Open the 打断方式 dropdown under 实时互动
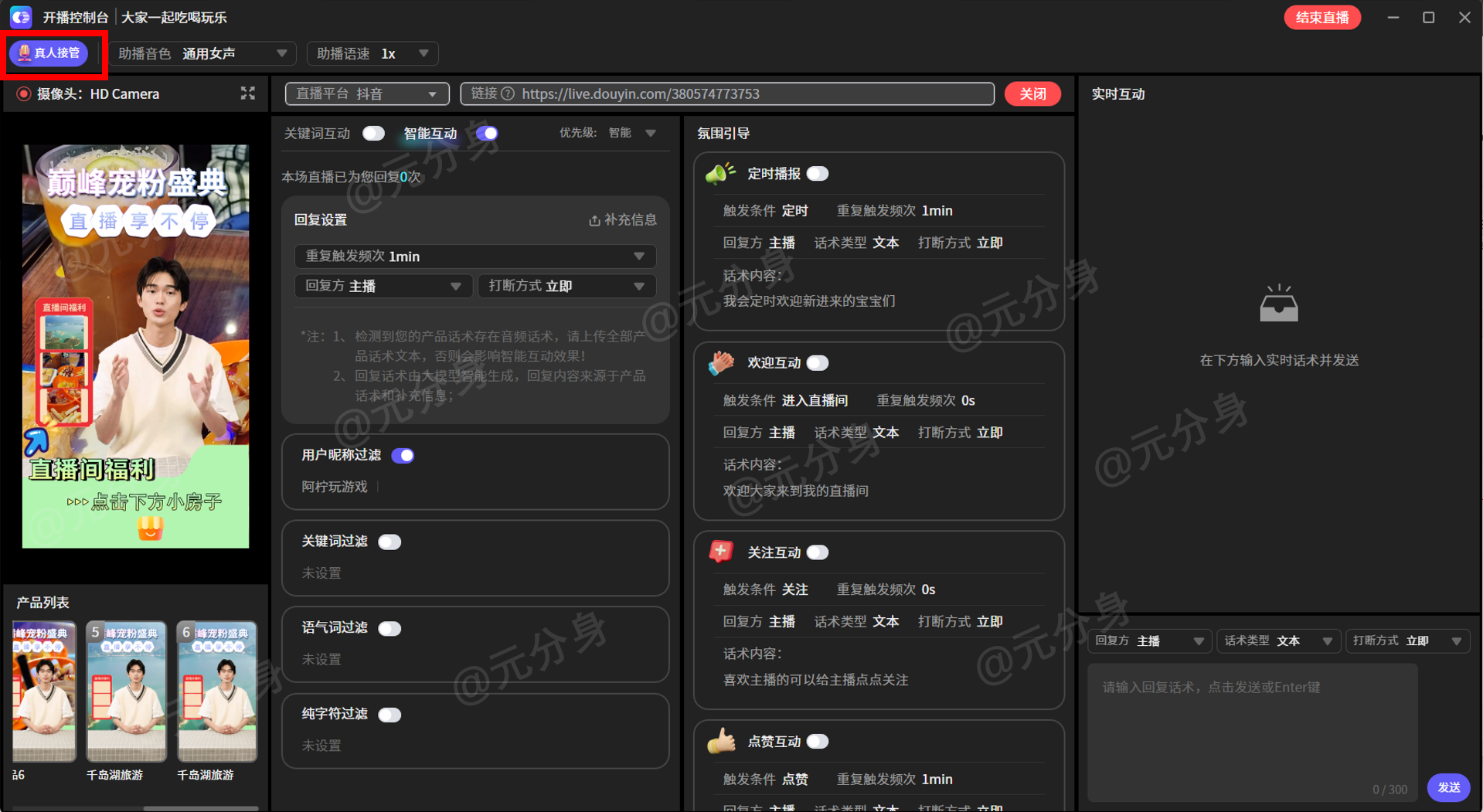The height and width of the screenshot is (812, 1483). tap(1408, 641)
